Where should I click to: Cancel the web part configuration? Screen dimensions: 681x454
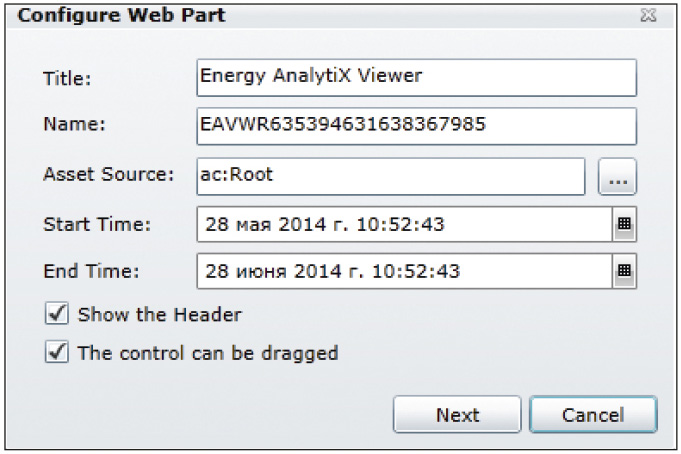pyautogui.click(x=593, y=414)
